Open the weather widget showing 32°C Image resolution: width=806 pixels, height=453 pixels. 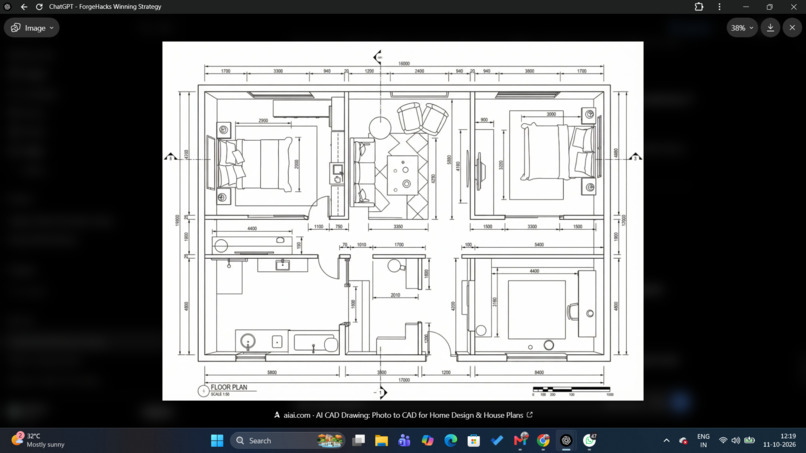pos(38,441)
